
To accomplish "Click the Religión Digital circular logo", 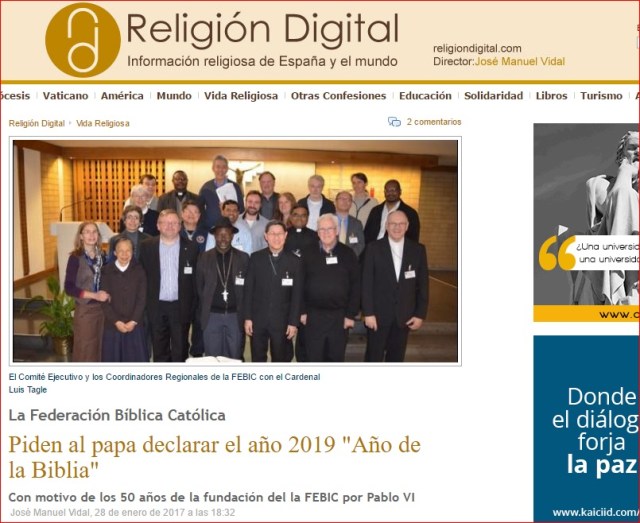I will (x=83, y=40).
